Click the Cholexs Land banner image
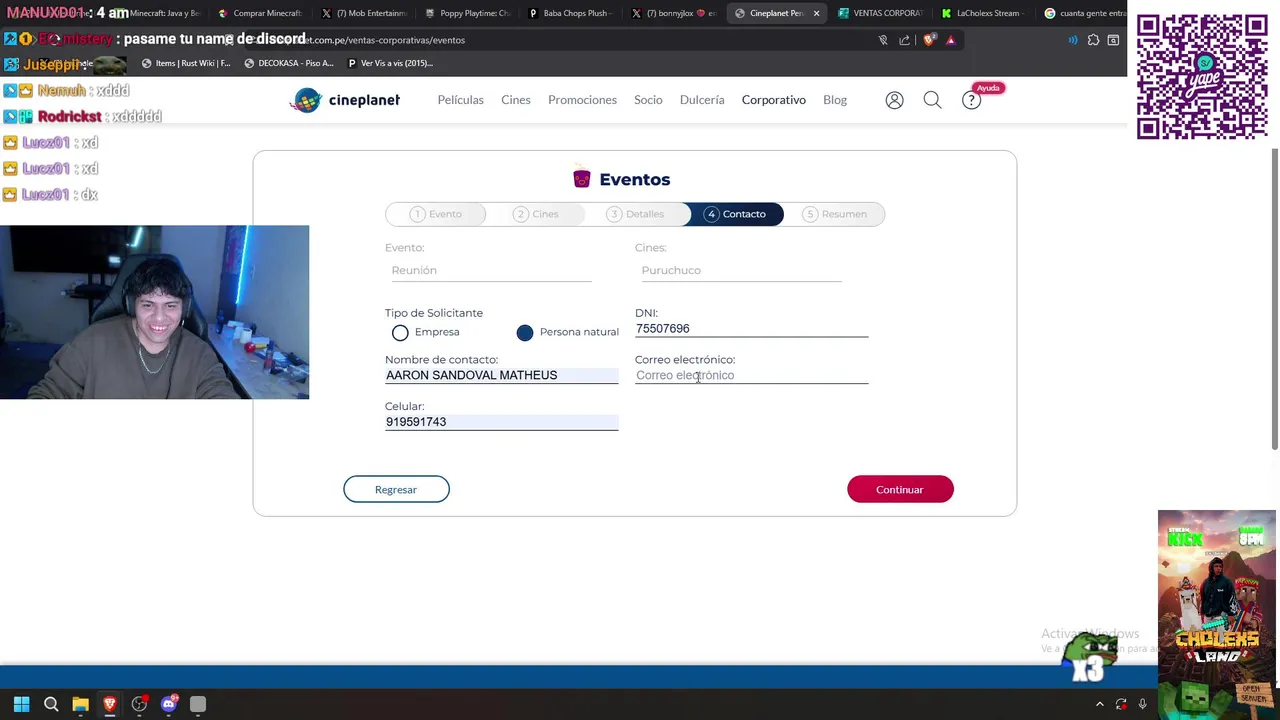 pyautogui.click(x=1217, y=614)
